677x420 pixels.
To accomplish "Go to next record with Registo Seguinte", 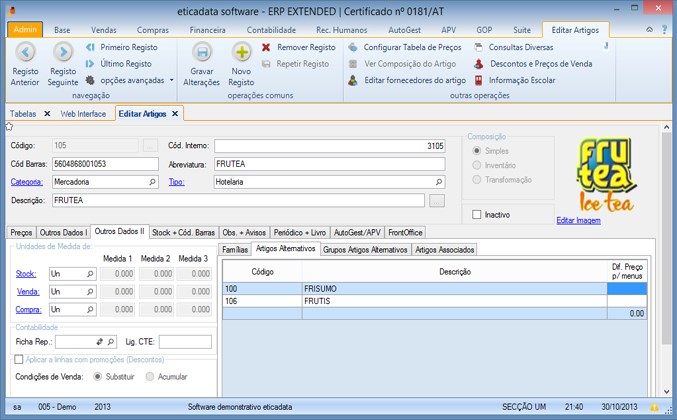I will coord(63,52).
